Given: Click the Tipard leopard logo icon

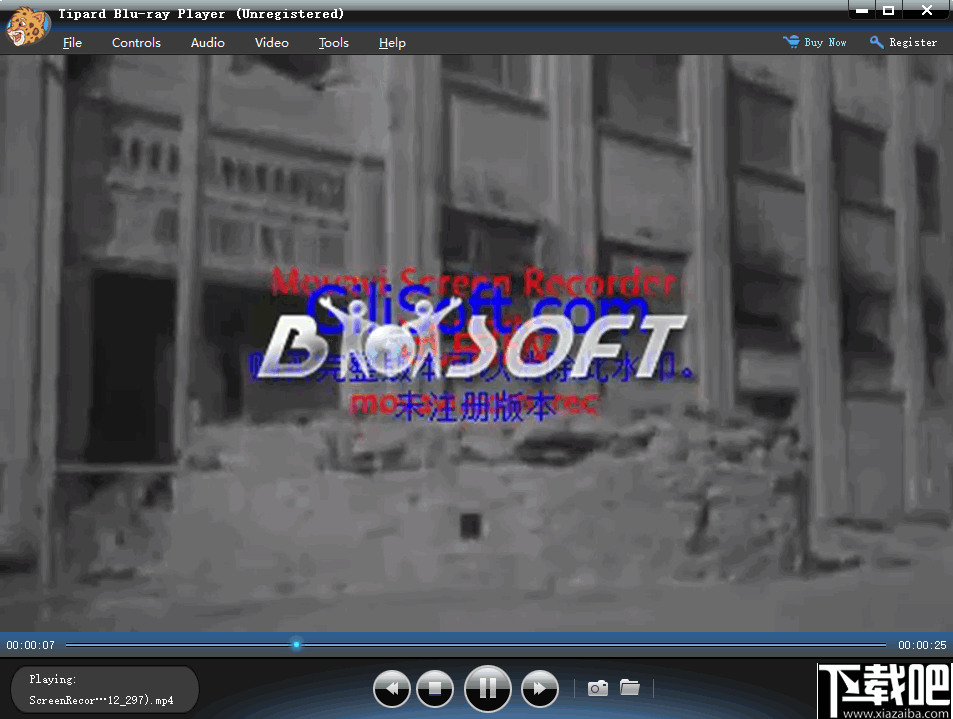Looking at the screenshot, I should (x=27, y=26).
